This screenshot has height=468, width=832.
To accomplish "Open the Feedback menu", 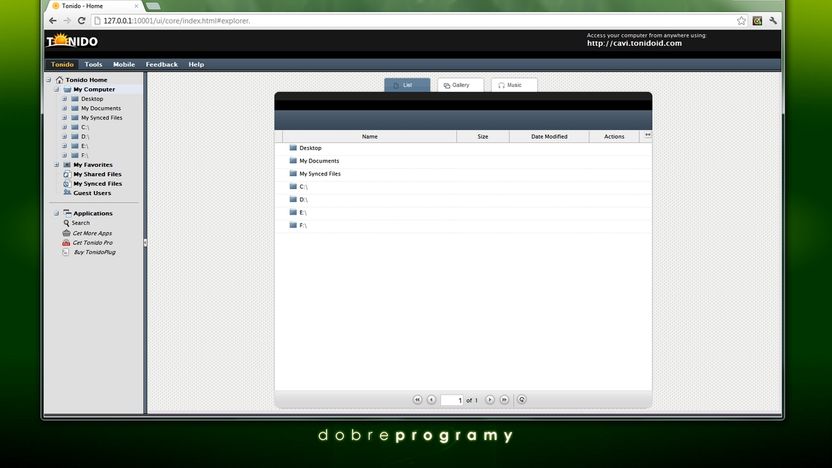I will pyautogui.click(x=162, y=64).
